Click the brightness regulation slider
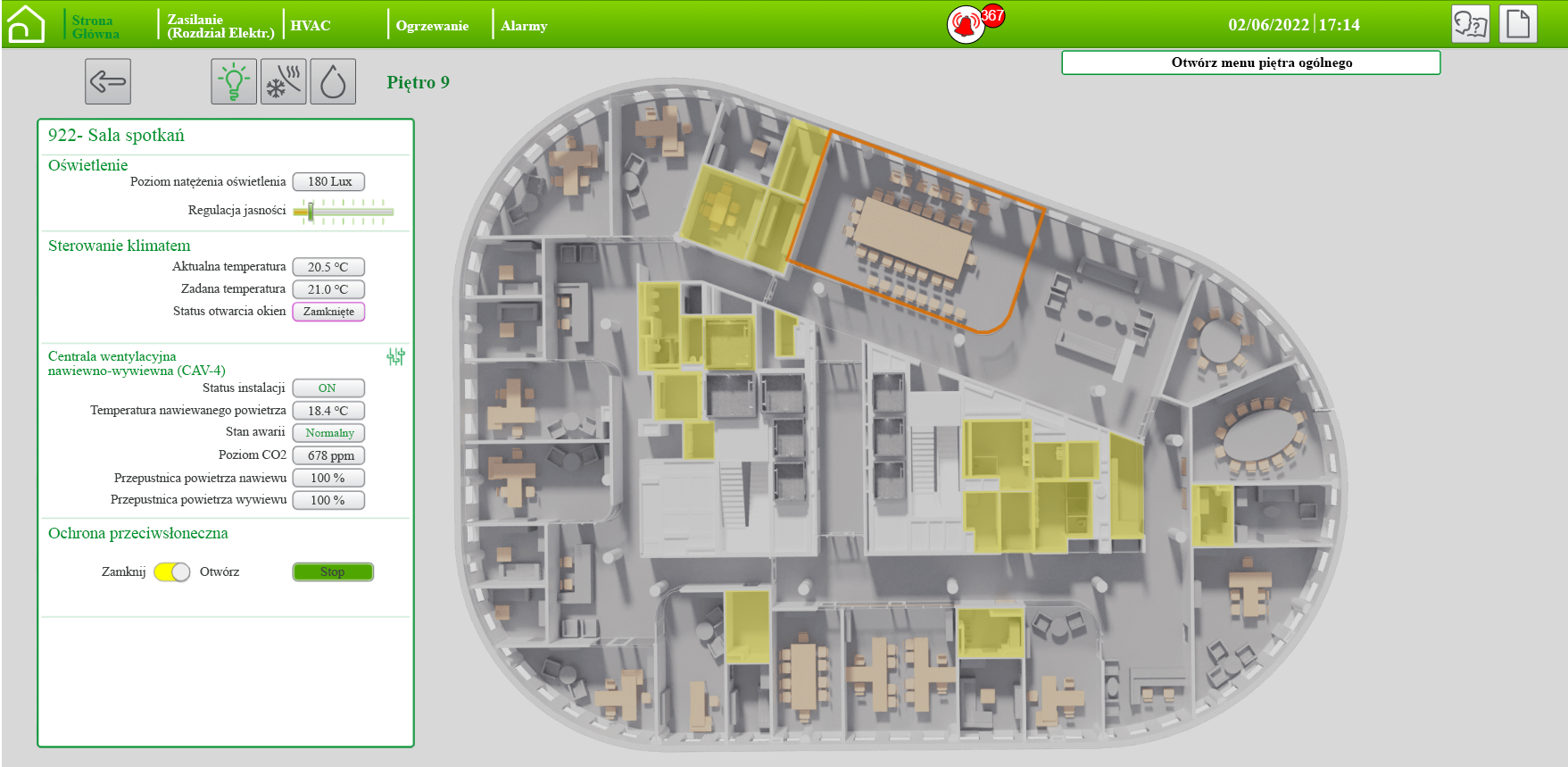The width and height of the screenshot is (1568, 767). pos(343,212)
